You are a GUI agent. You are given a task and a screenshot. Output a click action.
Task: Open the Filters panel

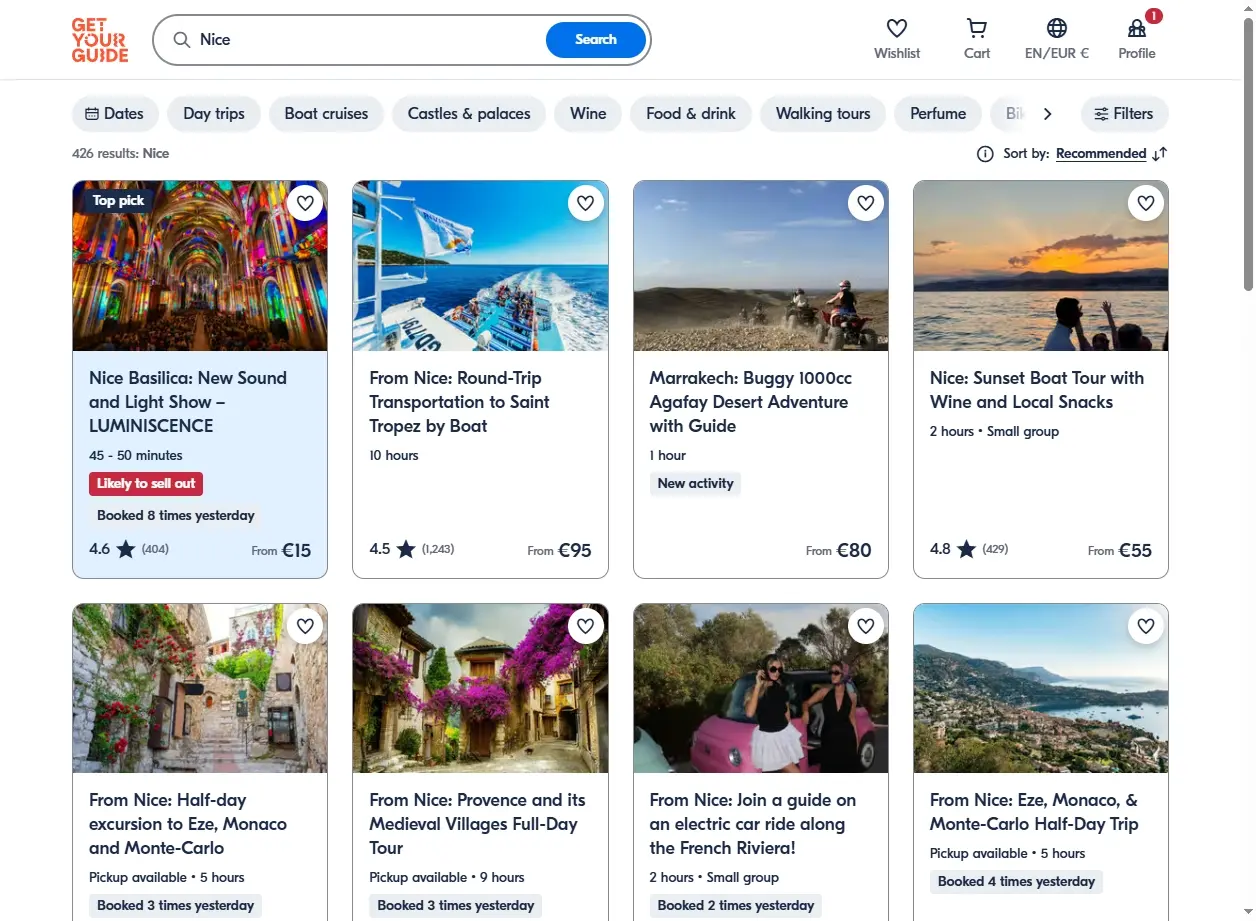coord(1124,114)
